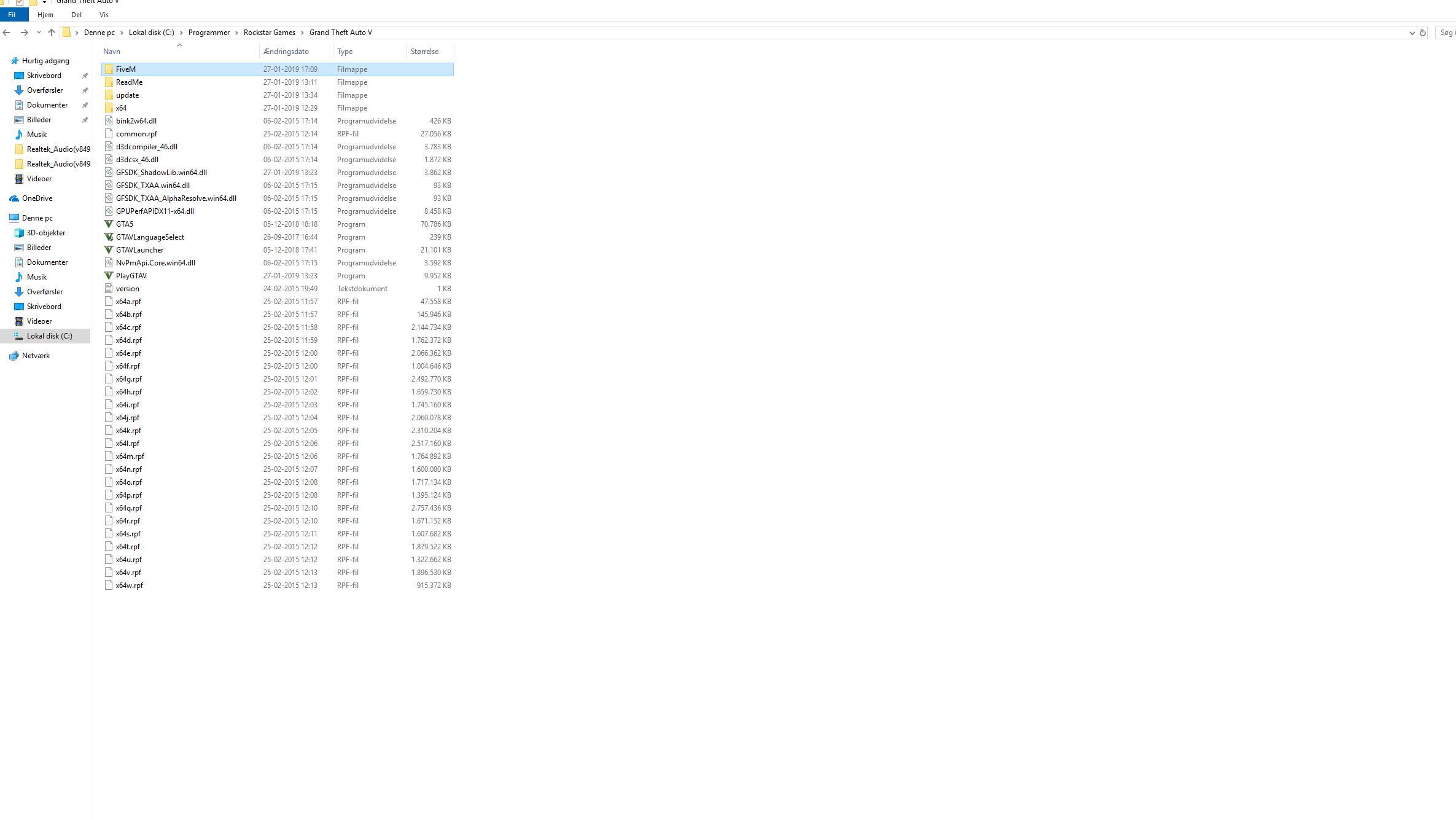Open OneDrive cloud icon in sidebar
Viewport: 1456px width, 819px height.
14,198
